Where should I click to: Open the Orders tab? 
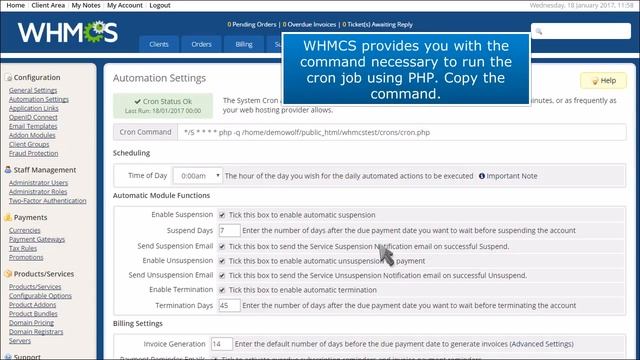tap(202, 44)
